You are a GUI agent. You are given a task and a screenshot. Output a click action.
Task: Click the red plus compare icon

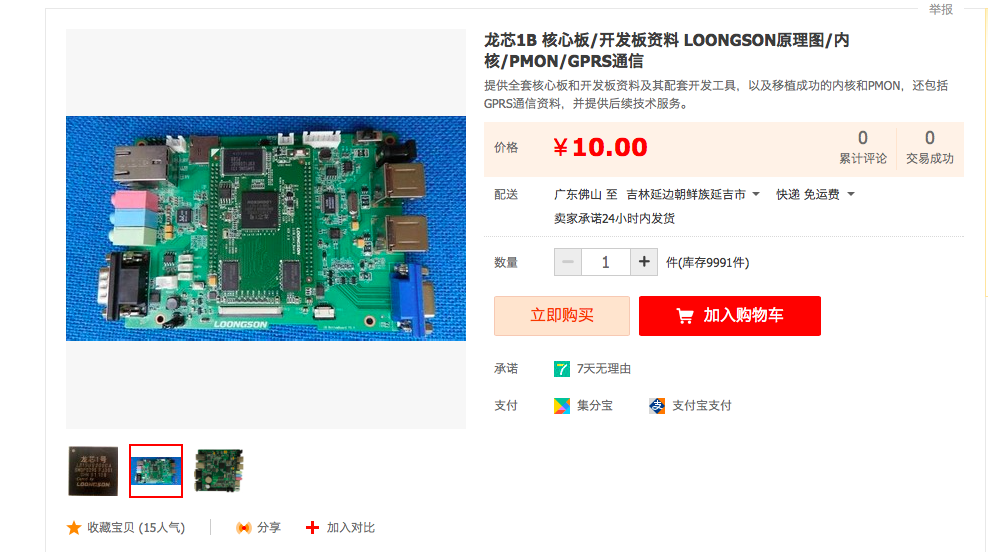[x=312, y=527]
